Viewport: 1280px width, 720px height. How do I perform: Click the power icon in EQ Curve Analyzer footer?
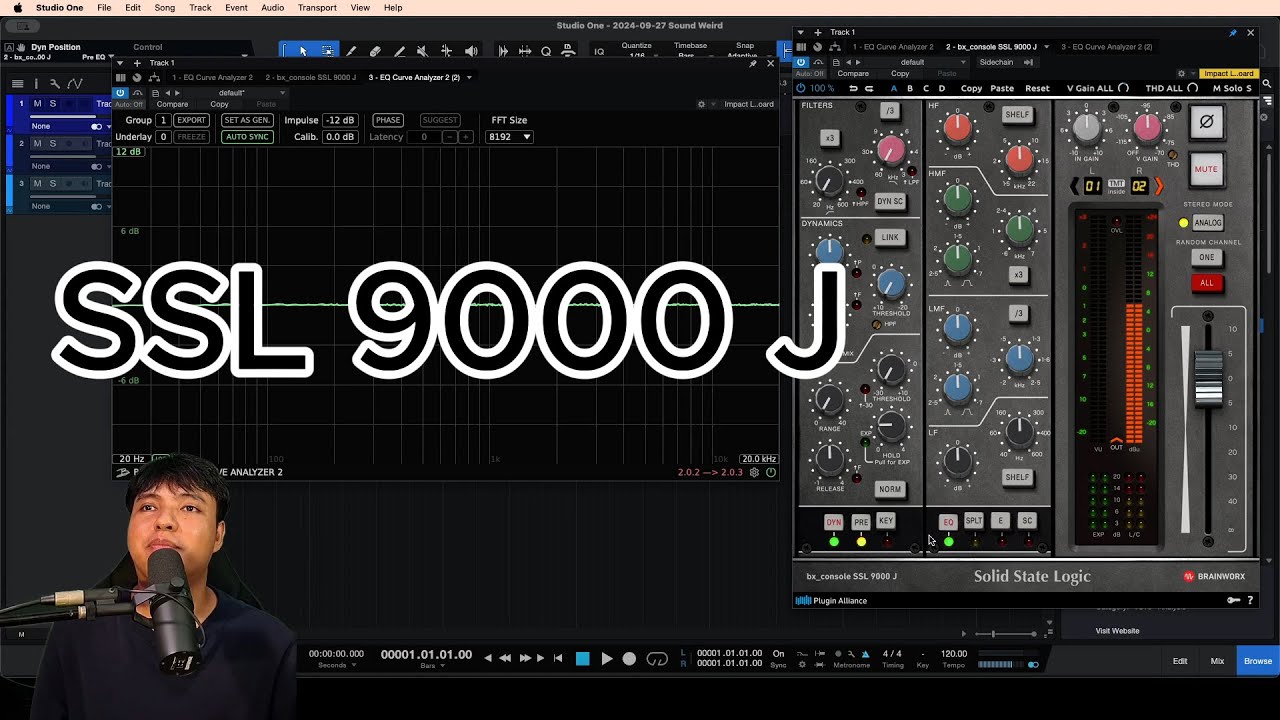click(x=770, y=472)
